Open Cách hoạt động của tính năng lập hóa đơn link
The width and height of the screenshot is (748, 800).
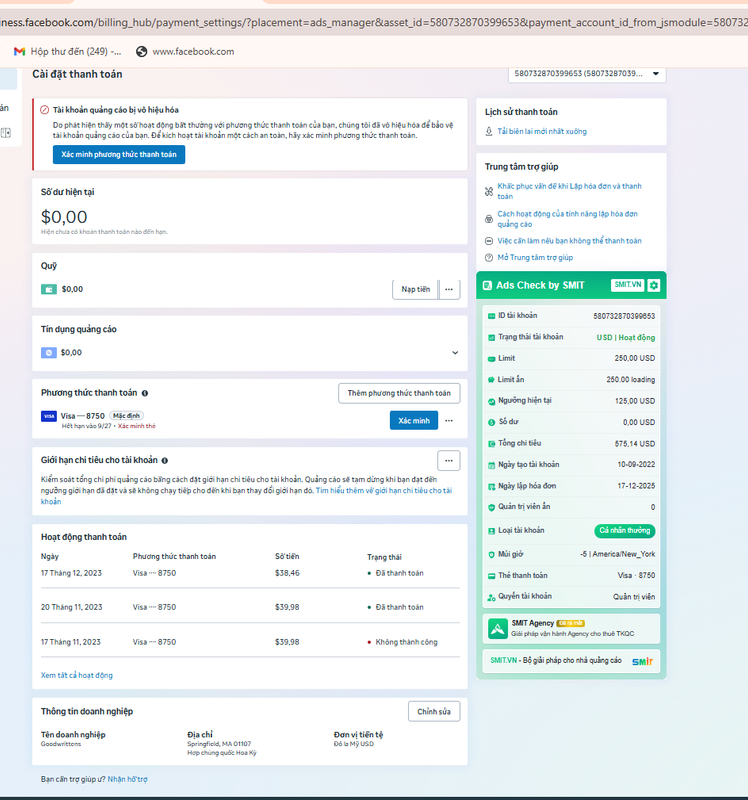pos(567,219)
